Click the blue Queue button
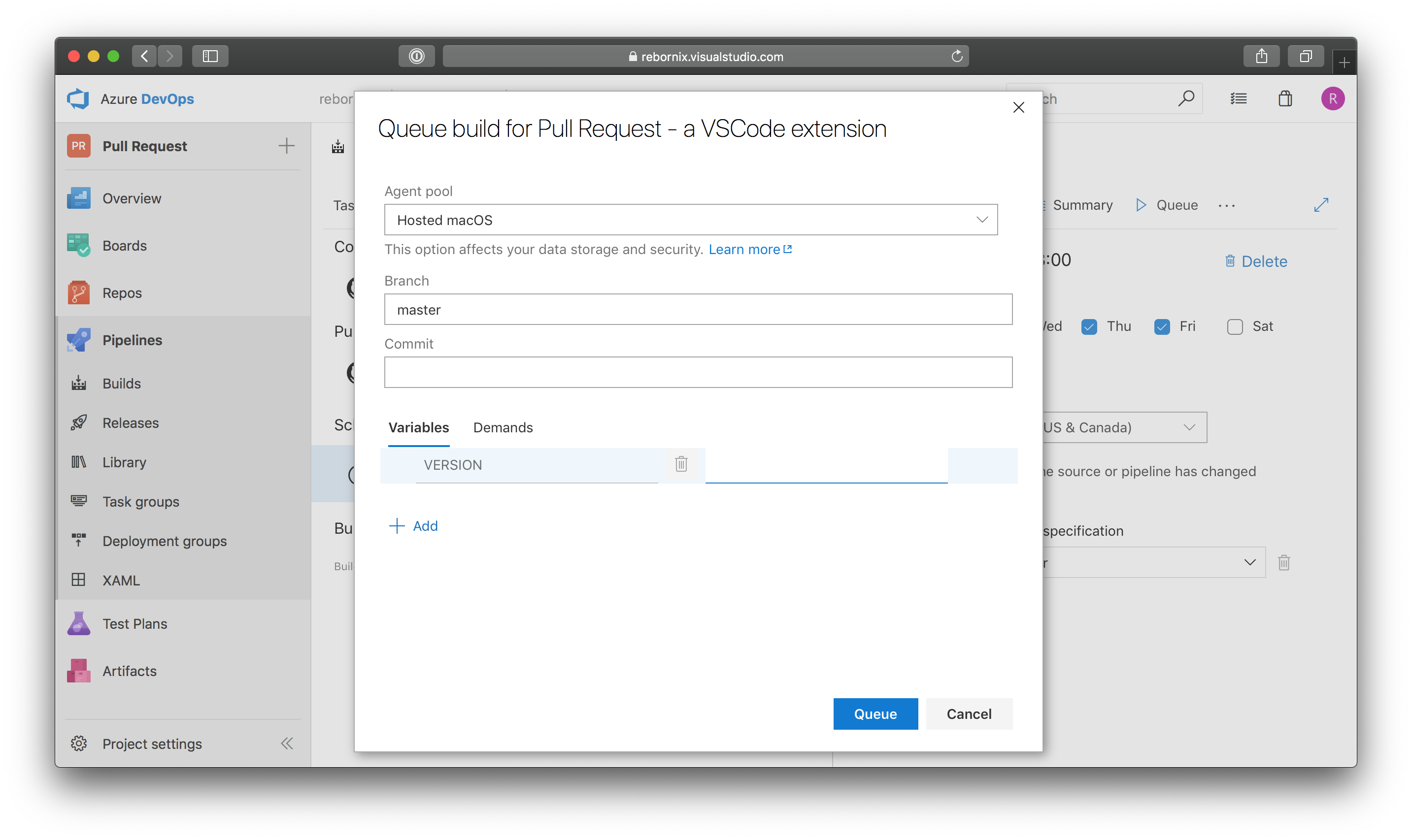The height and width of the screenshot is (840, 1412). tap(875, 713)
